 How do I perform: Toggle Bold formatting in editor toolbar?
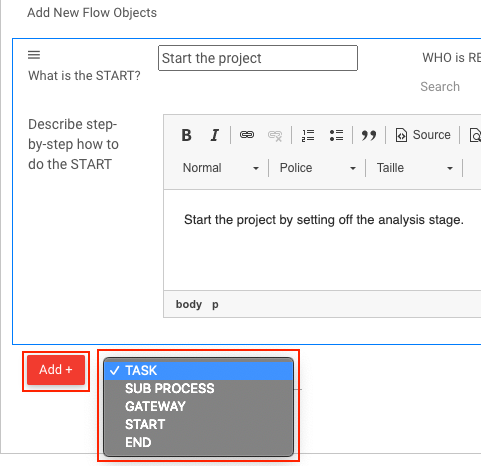point(186,135)
